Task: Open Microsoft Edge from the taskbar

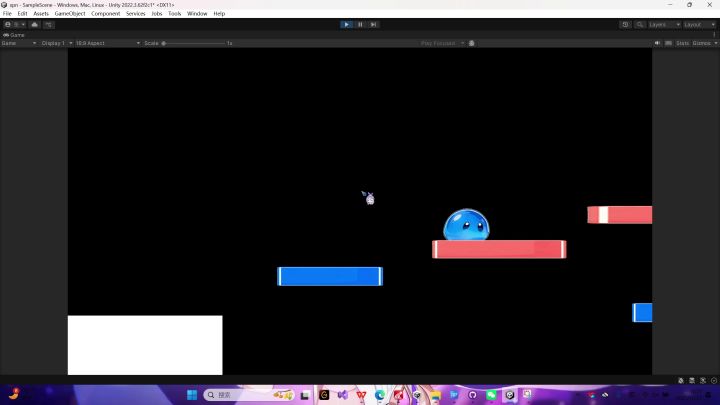Action: [380, 395]
